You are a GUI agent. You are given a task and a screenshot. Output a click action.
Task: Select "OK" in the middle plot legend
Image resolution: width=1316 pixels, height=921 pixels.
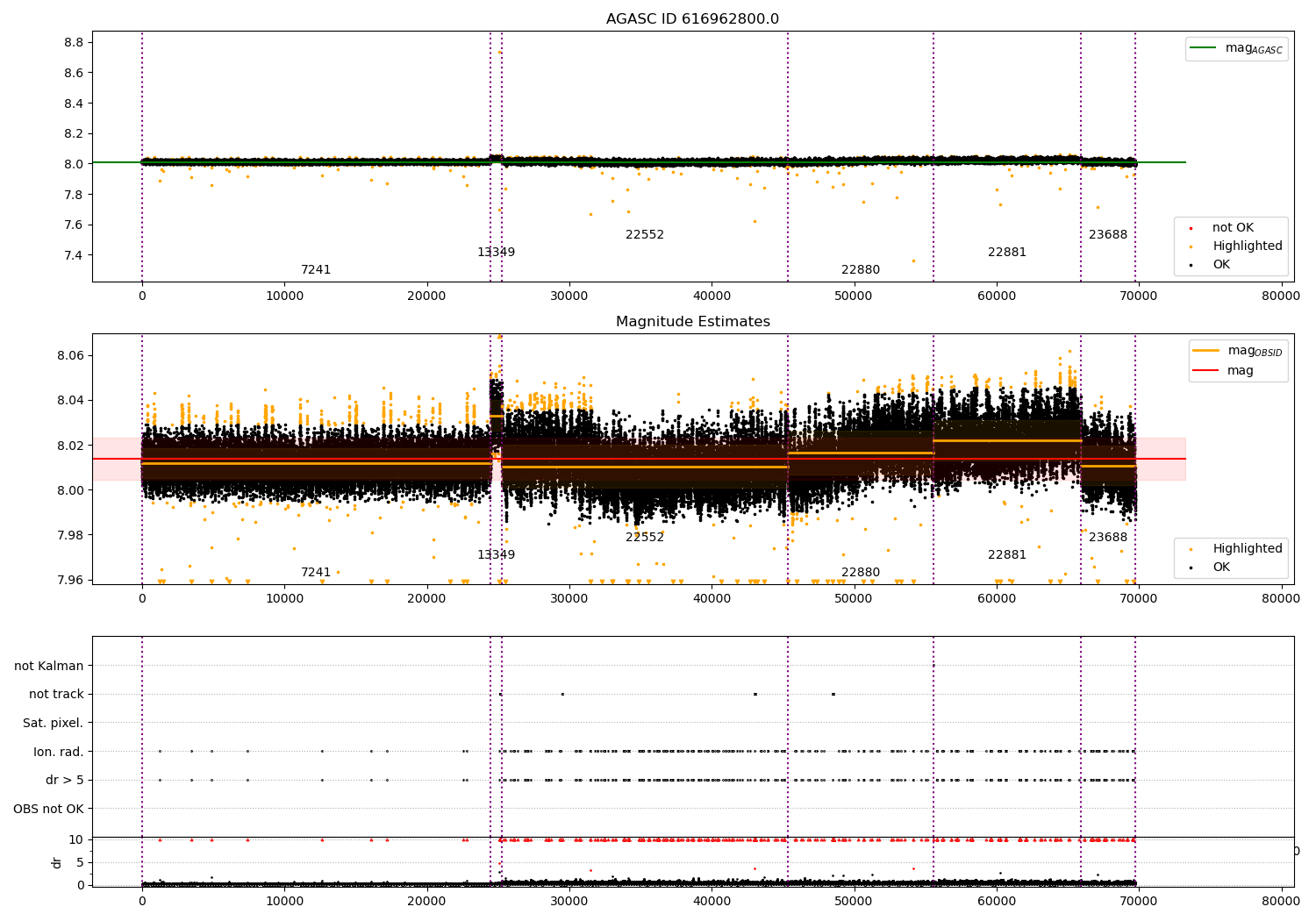(x=1220, y=567)
